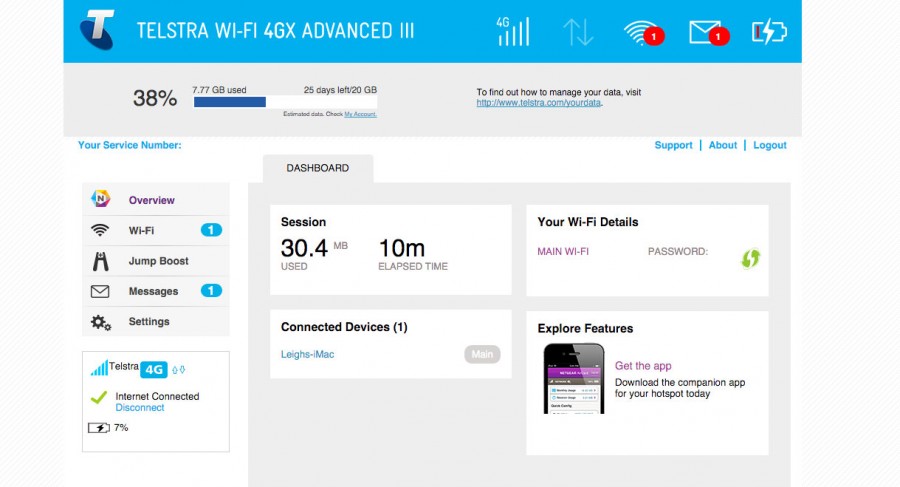
Task: Click the Main badge beside Leighs-iMac
Action: tap(482, 354)
